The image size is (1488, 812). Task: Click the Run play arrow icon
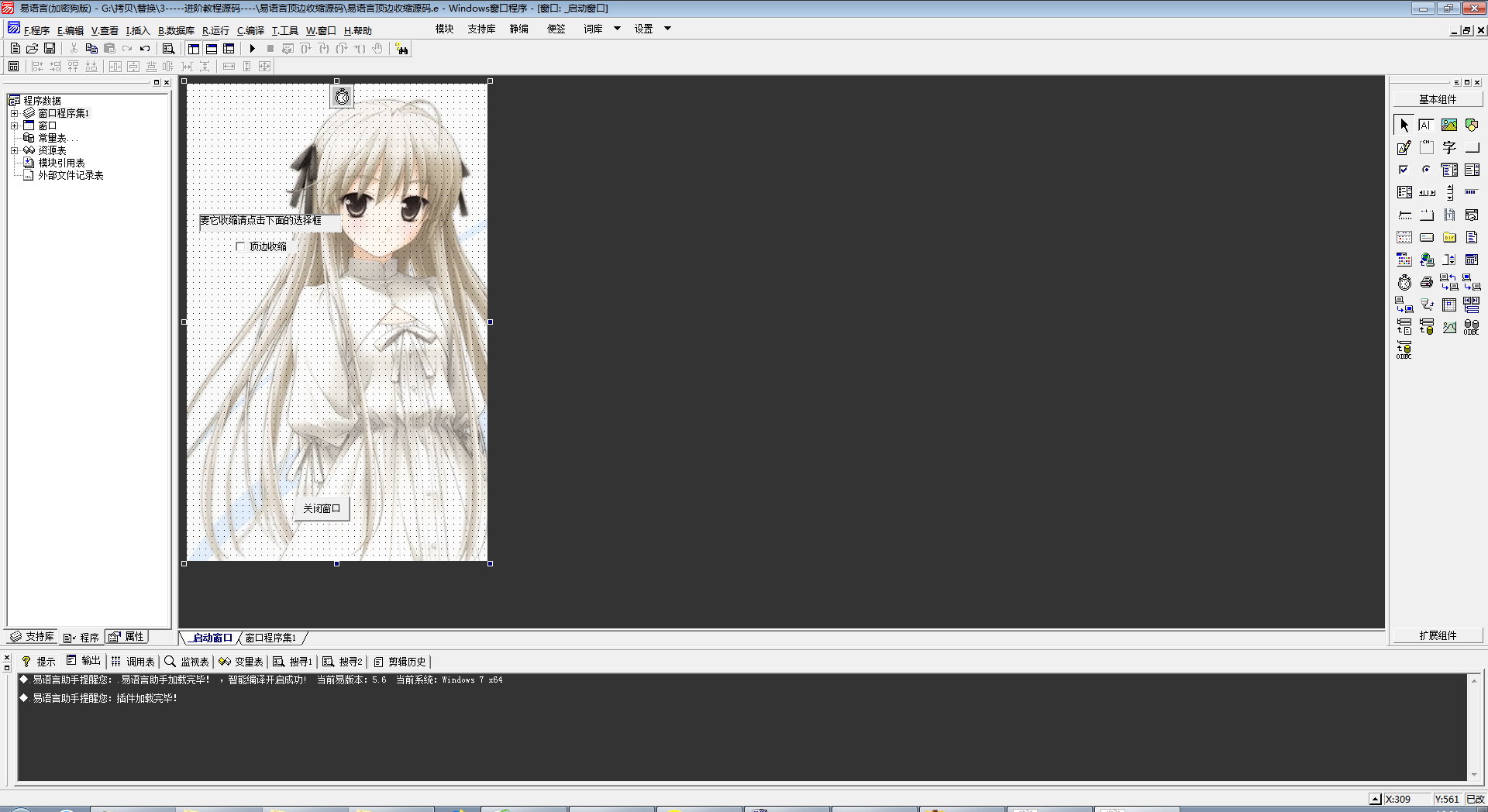(253, 49)
